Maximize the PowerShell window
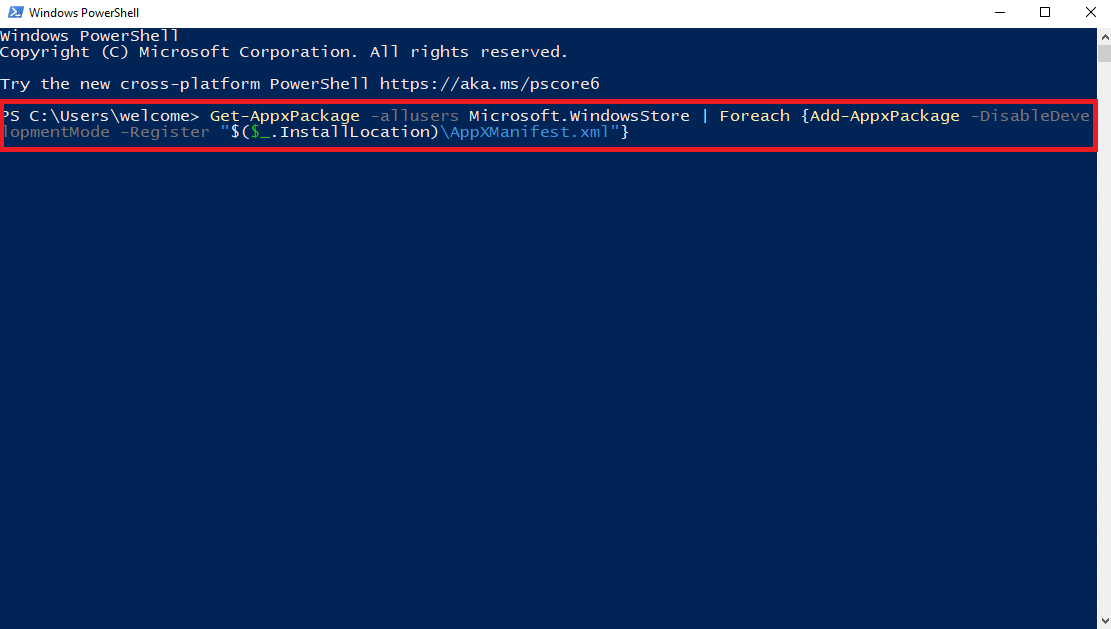This screenshot has height=629, width=1111. [x=1044, y=13]
